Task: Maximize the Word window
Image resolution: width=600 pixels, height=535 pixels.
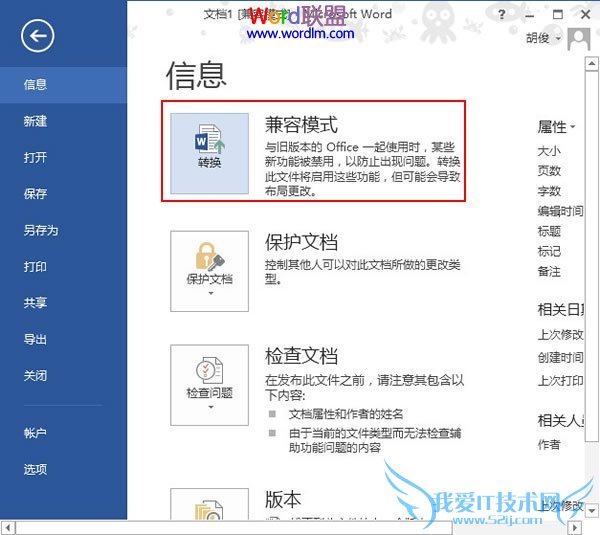Action: click(558, 15)
